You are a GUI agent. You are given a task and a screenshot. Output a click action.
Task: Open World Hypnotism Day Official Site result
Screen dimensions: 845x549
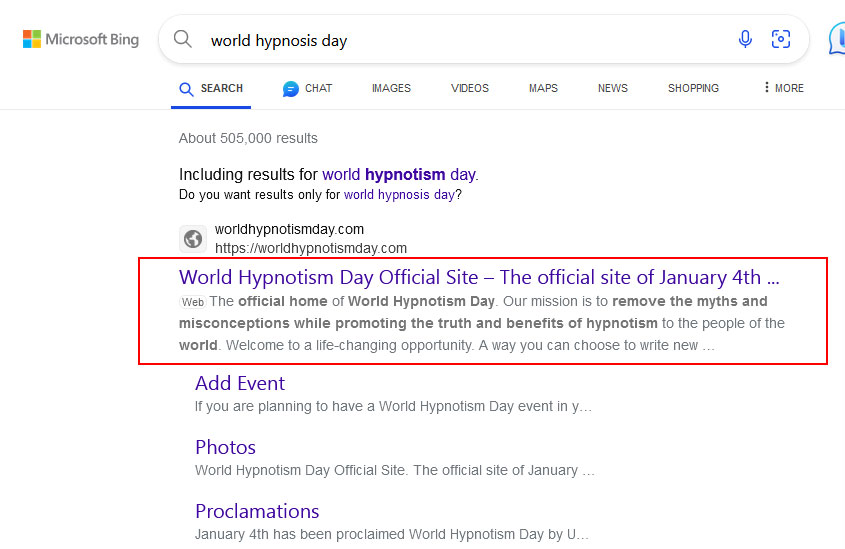click(479, 277)
